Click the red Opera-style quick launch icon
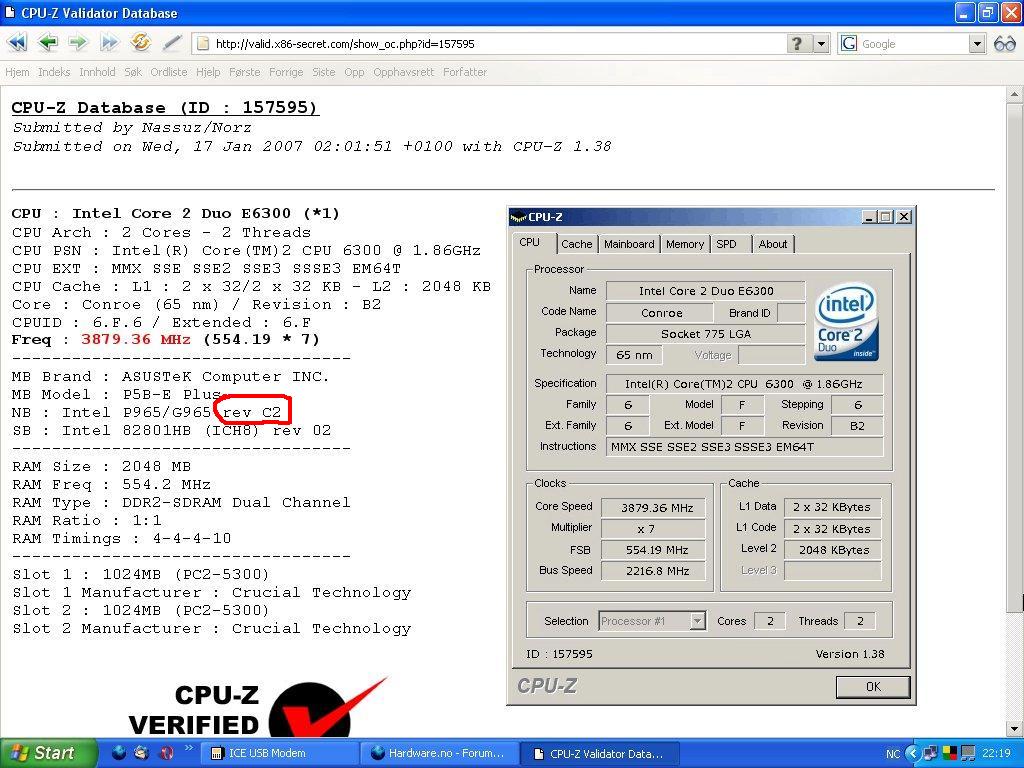This screenshot has height=768, width=1024. [167, 752]
